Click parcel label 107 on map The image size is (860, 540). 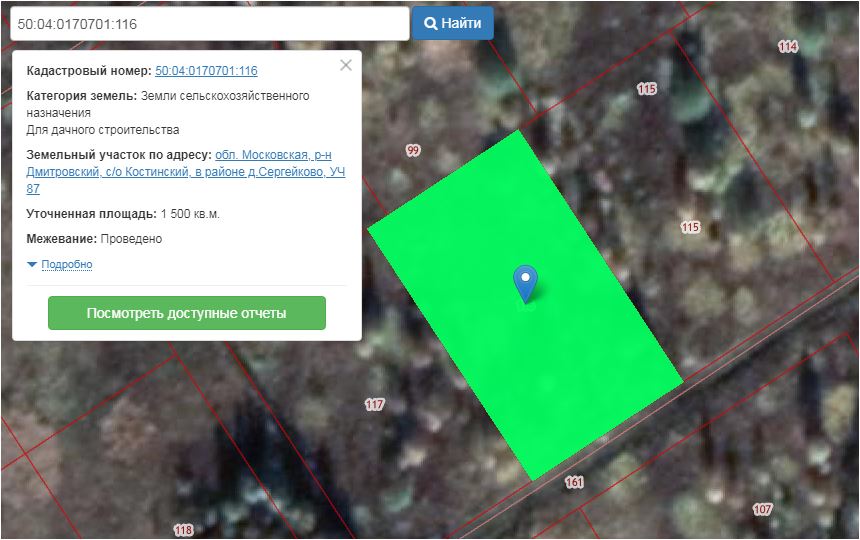762,509
